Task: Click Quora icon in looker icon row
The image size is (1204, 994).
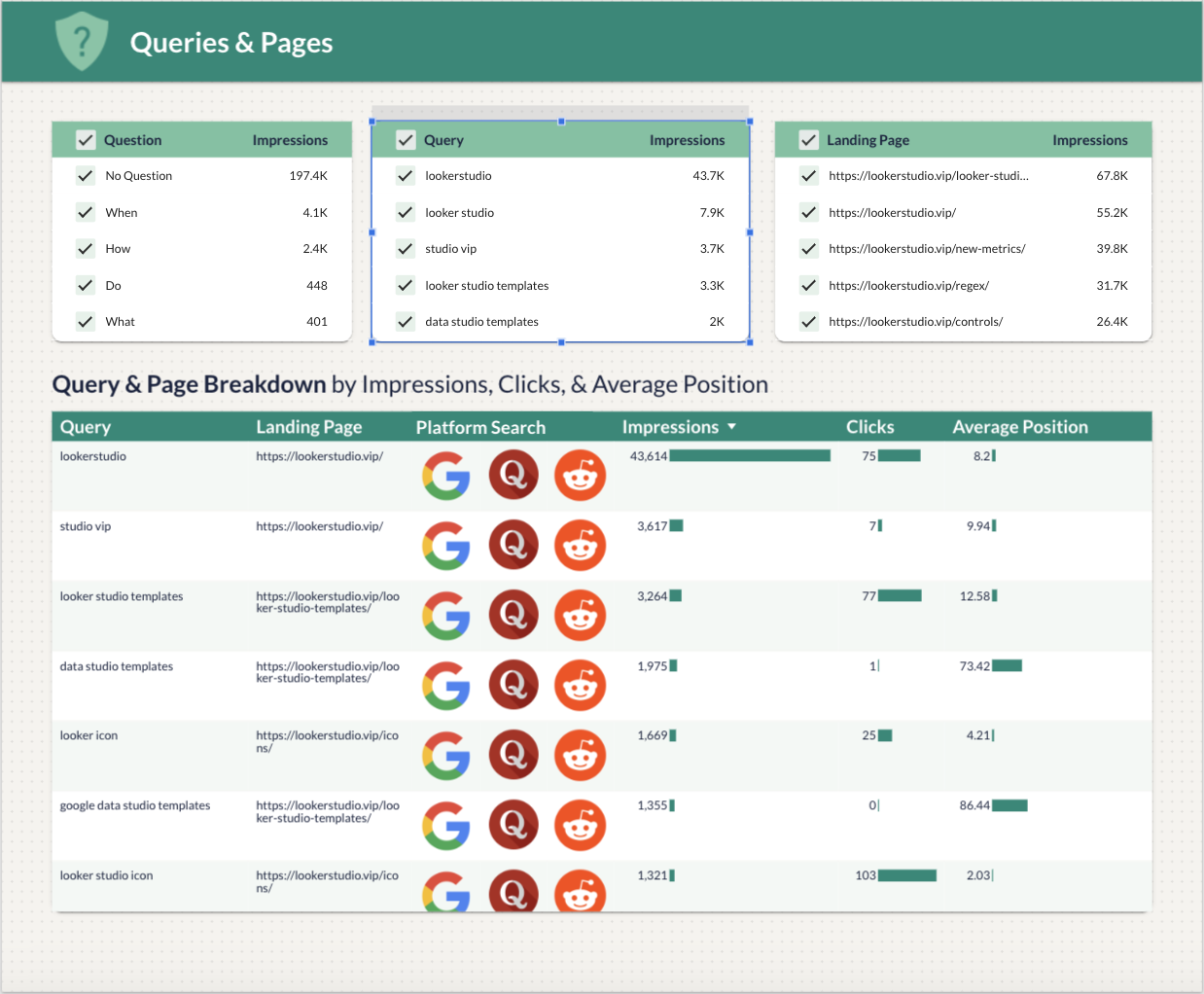Action: (x=513, y=755)
